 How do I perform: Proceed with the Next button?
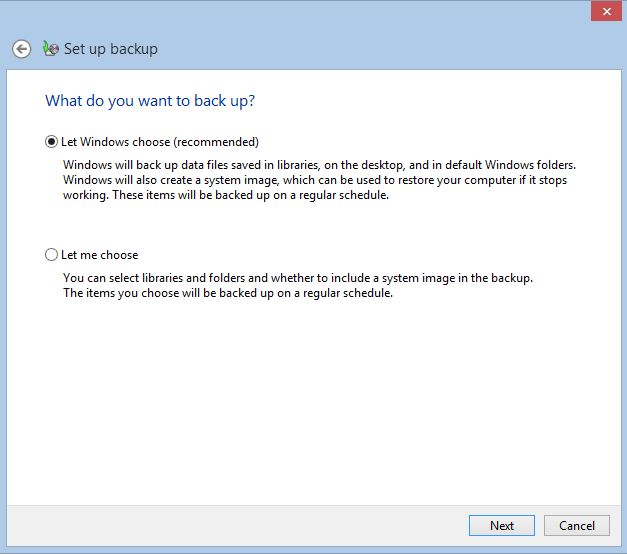(502, 525)
